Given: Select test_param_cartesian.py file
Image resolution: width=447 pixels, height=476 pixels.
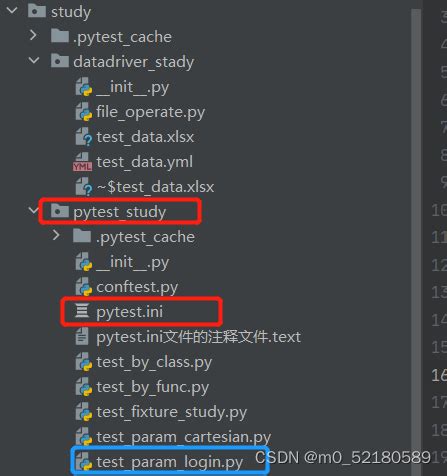Looking at the screenshot, I should [x=184, y=437].
